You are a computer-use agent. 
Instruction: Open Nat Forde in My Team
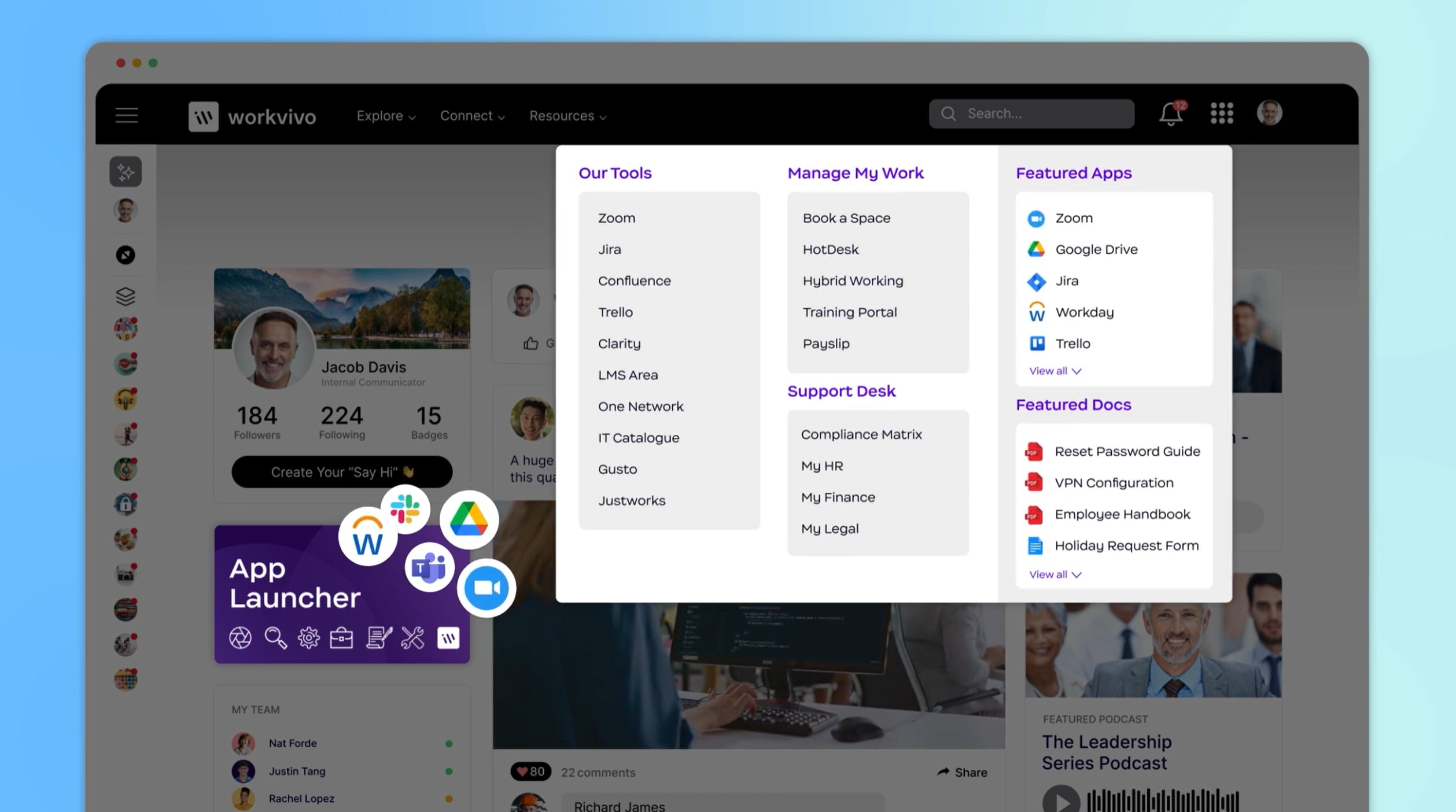(x=292, y=743)
